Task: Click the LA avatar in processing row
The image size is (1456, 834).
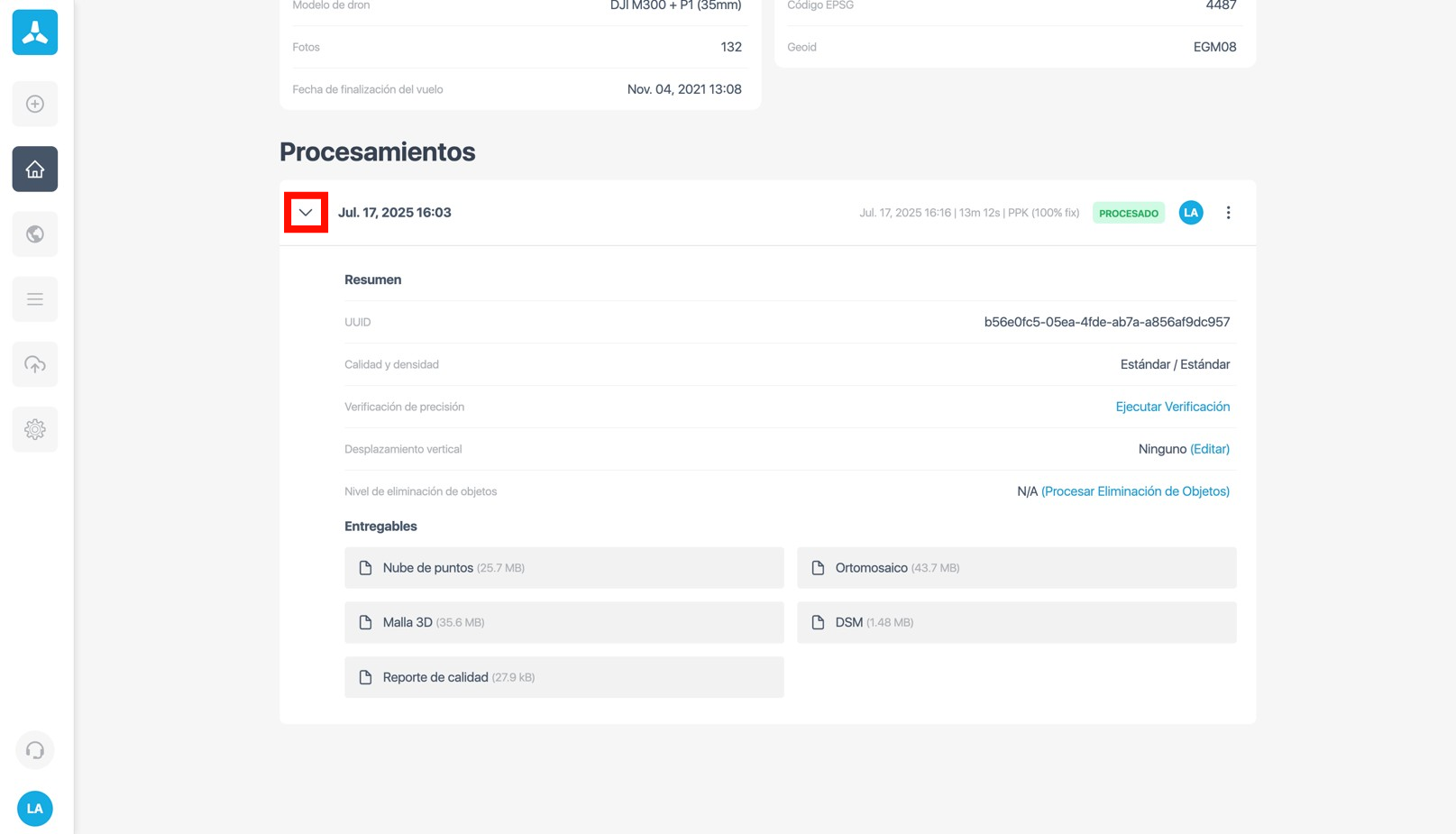Action: point(1190,213)
